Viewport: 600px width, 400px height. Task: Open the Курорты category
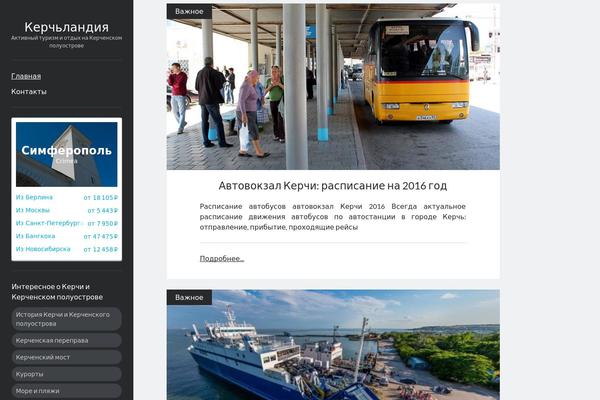pyautogui.click(x=67, y=374)
